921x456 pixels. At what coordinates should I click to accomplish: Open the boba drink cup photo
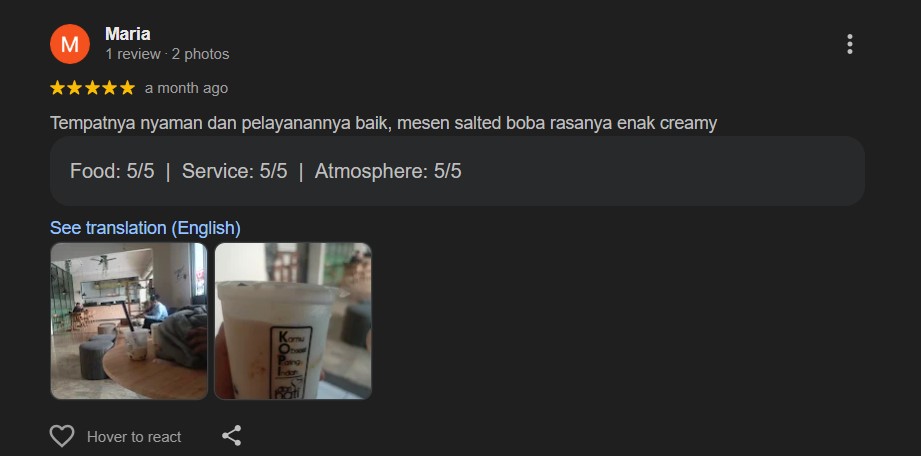[x=293, y=321]
